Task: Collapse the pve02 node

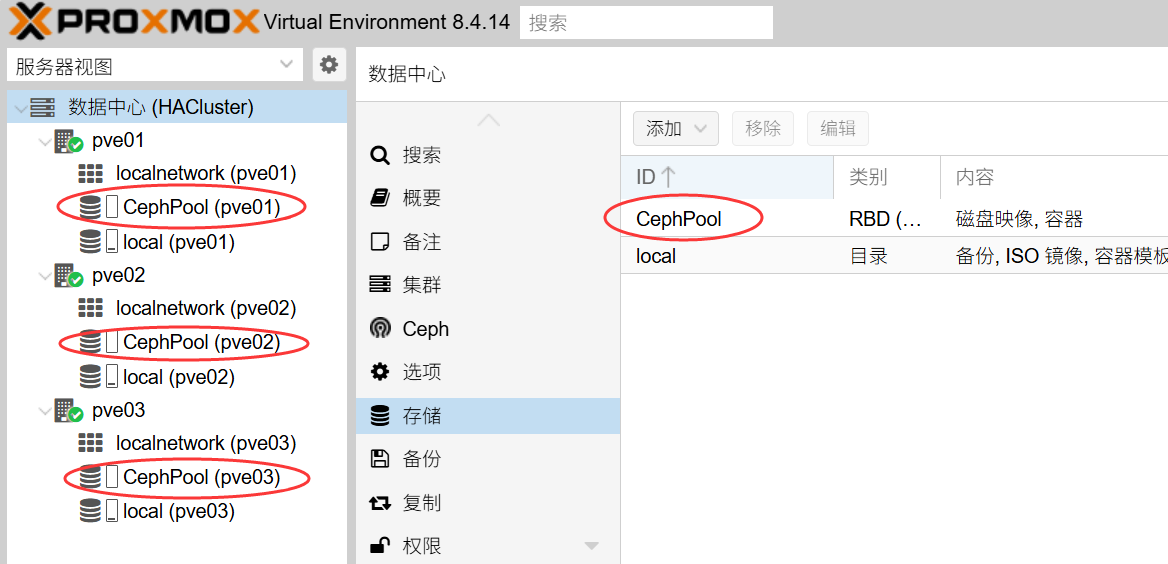Action: (x=46, y=276)
